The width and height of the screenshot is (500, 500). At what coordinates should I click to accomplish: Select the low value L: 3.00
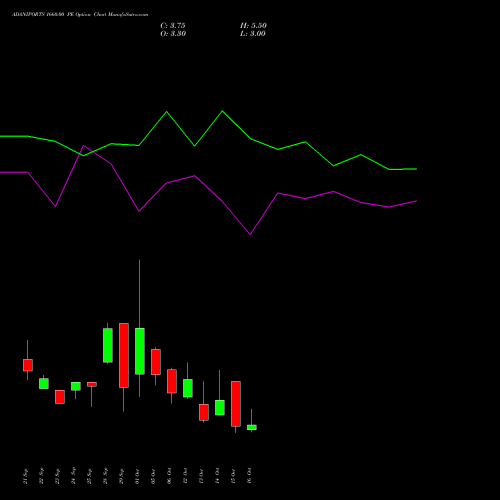(253, 34)
